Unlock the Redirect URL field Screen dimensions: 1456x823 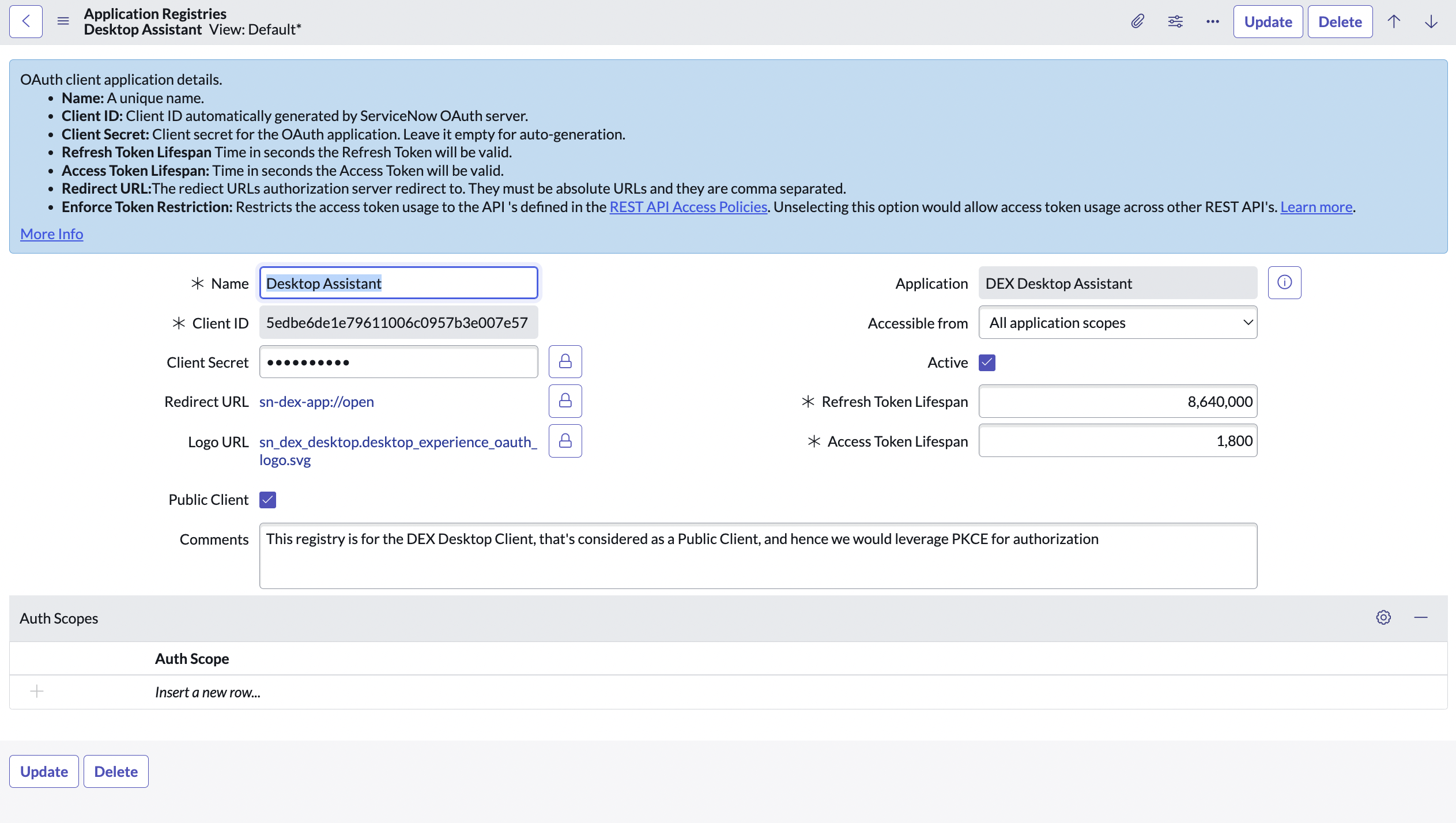(565, 401)
